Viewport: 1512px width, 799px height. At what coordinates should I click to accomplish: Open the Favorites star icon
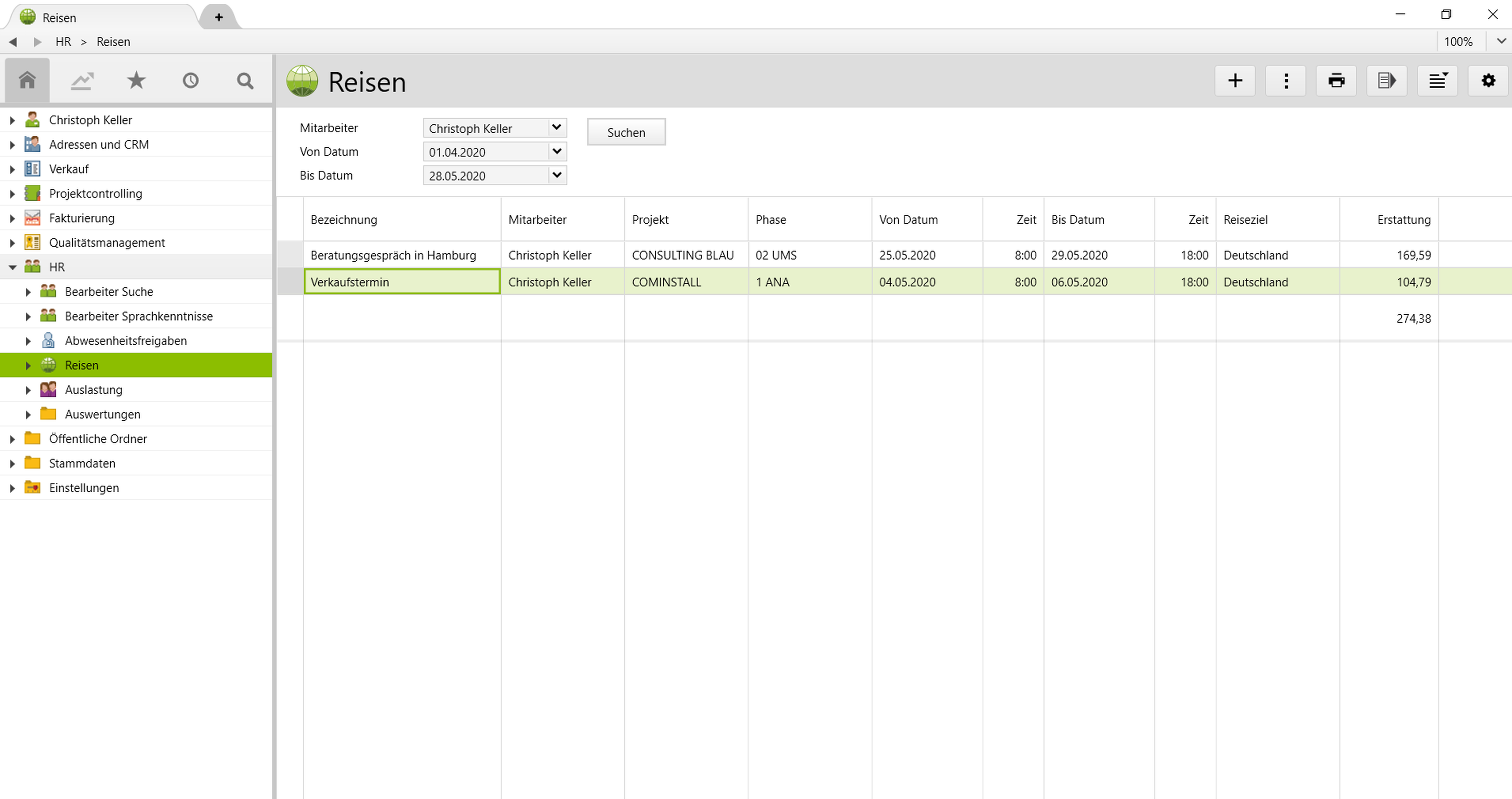[136, 81]
